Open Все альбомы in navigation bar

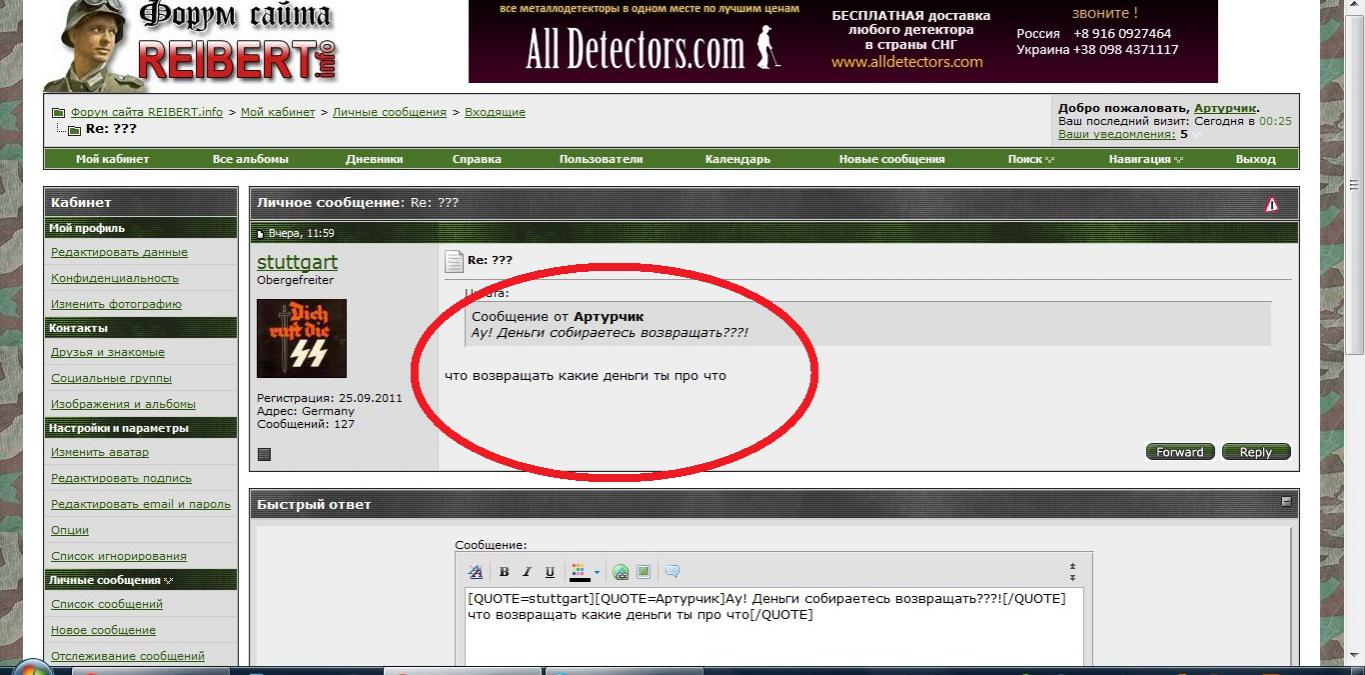(x=250, y=159)
